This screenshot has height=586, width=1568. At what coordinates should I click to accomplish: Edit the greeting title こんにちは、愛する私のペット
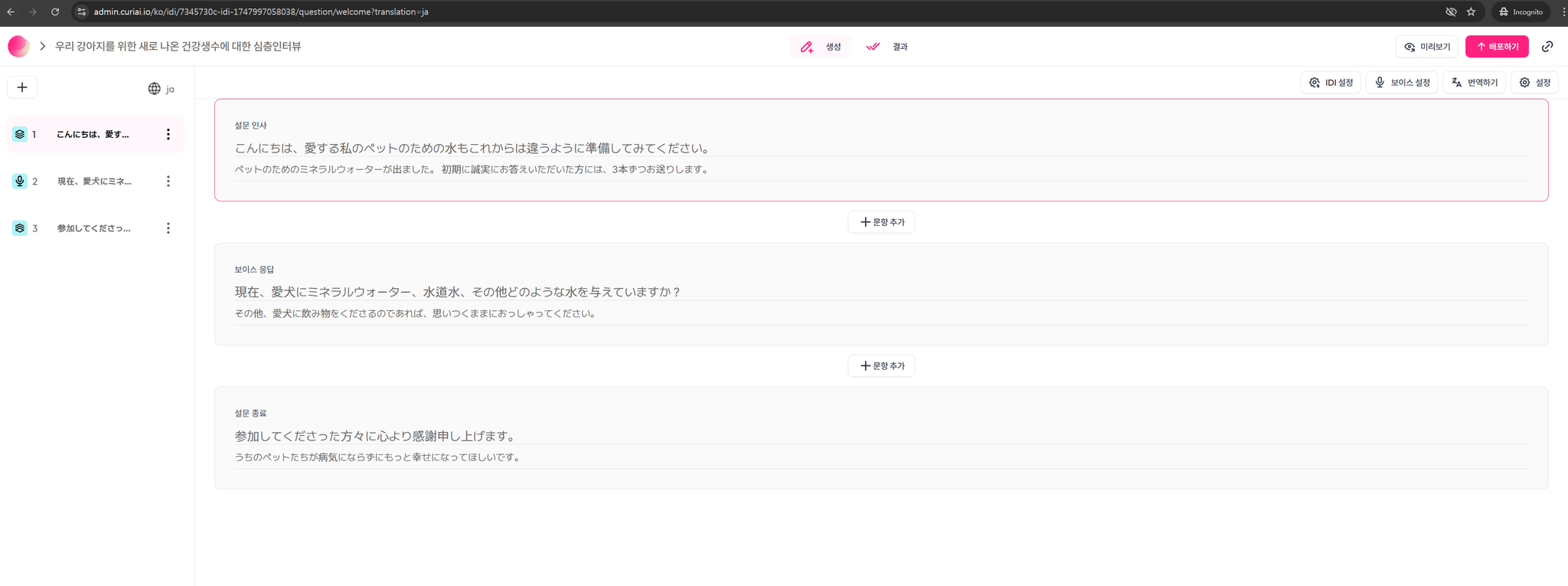[x=881, y=148]
